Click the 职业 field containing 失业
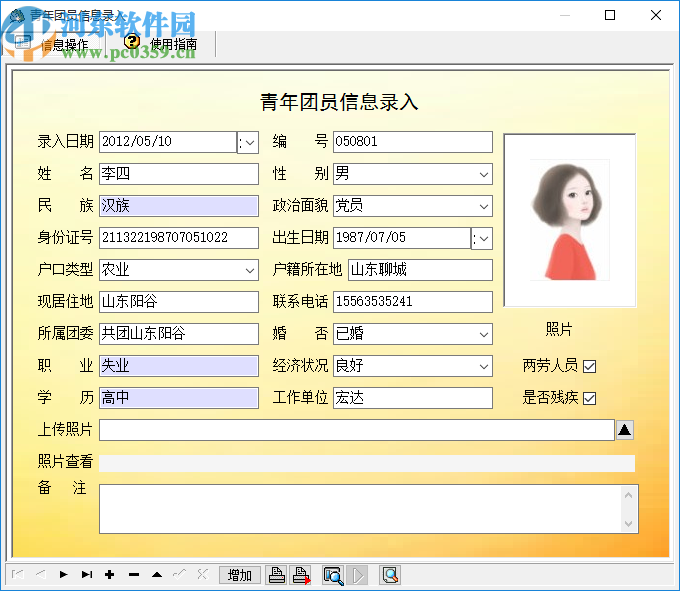This screenshot has height=591, width=680. click(179, 366)
